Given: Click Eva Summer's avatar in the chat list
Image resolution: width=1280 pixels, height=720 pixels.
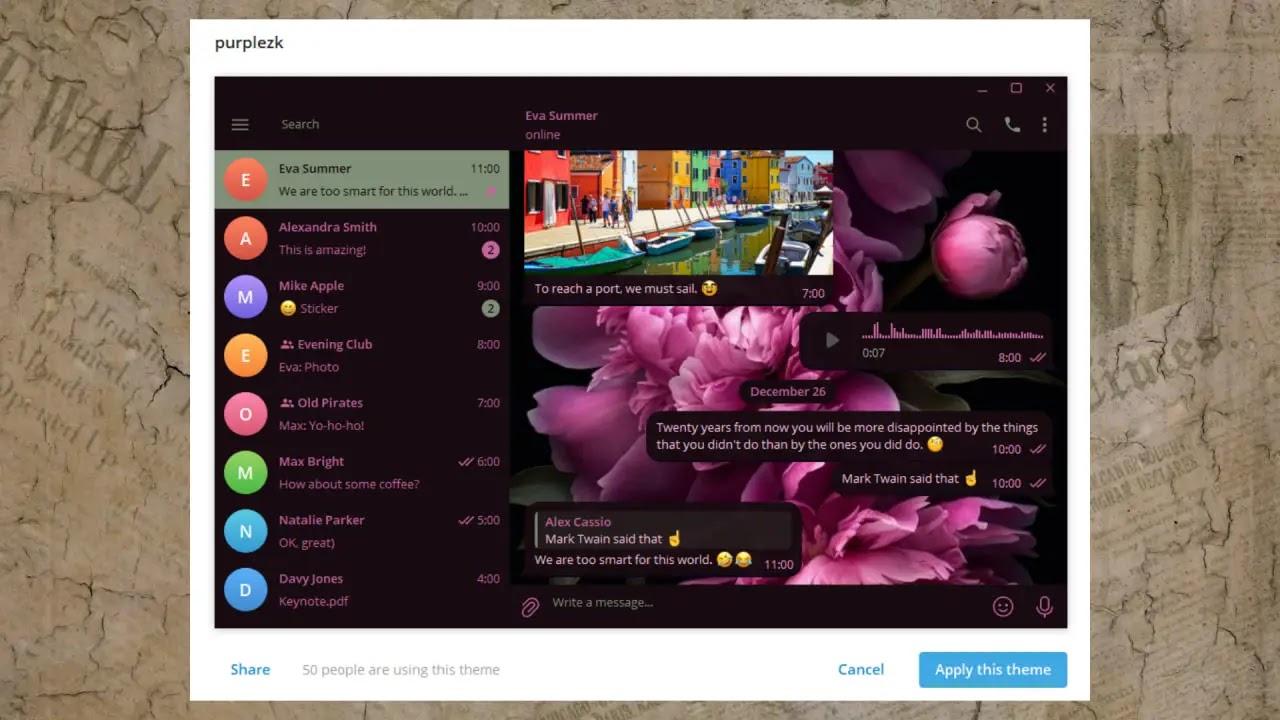Looking at the screenshot, I should coord(245,180).
